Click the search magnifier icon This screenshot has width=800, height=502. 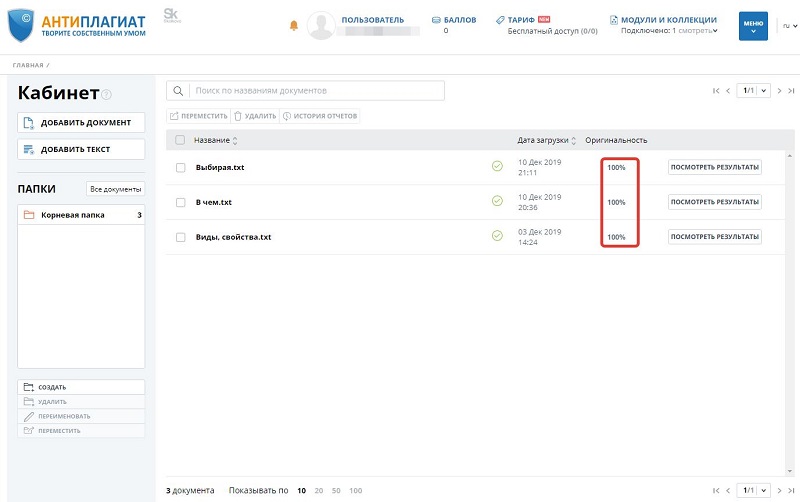pyautogui.click(x=178, y=91)
